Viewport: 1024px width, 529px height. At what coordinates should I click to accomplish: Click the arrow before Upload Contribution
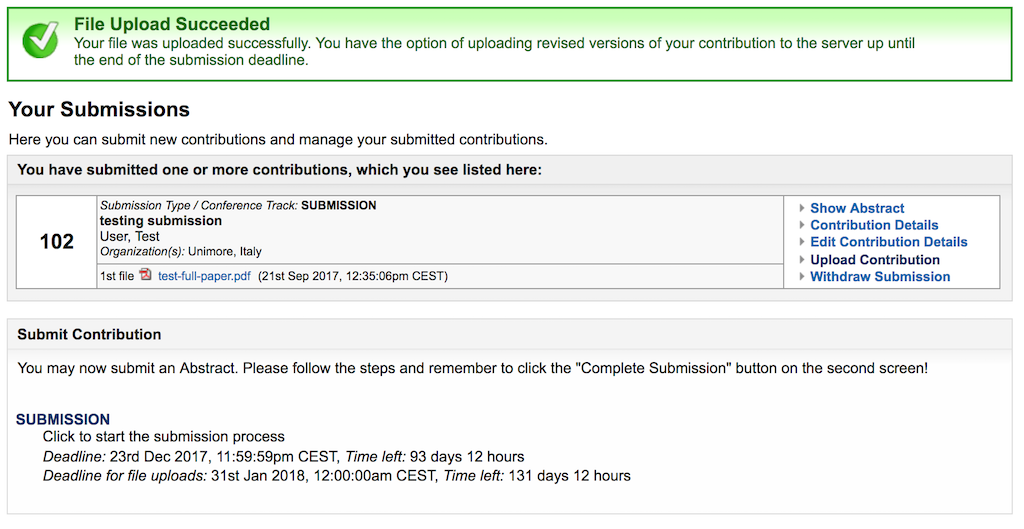pos(802,260)
